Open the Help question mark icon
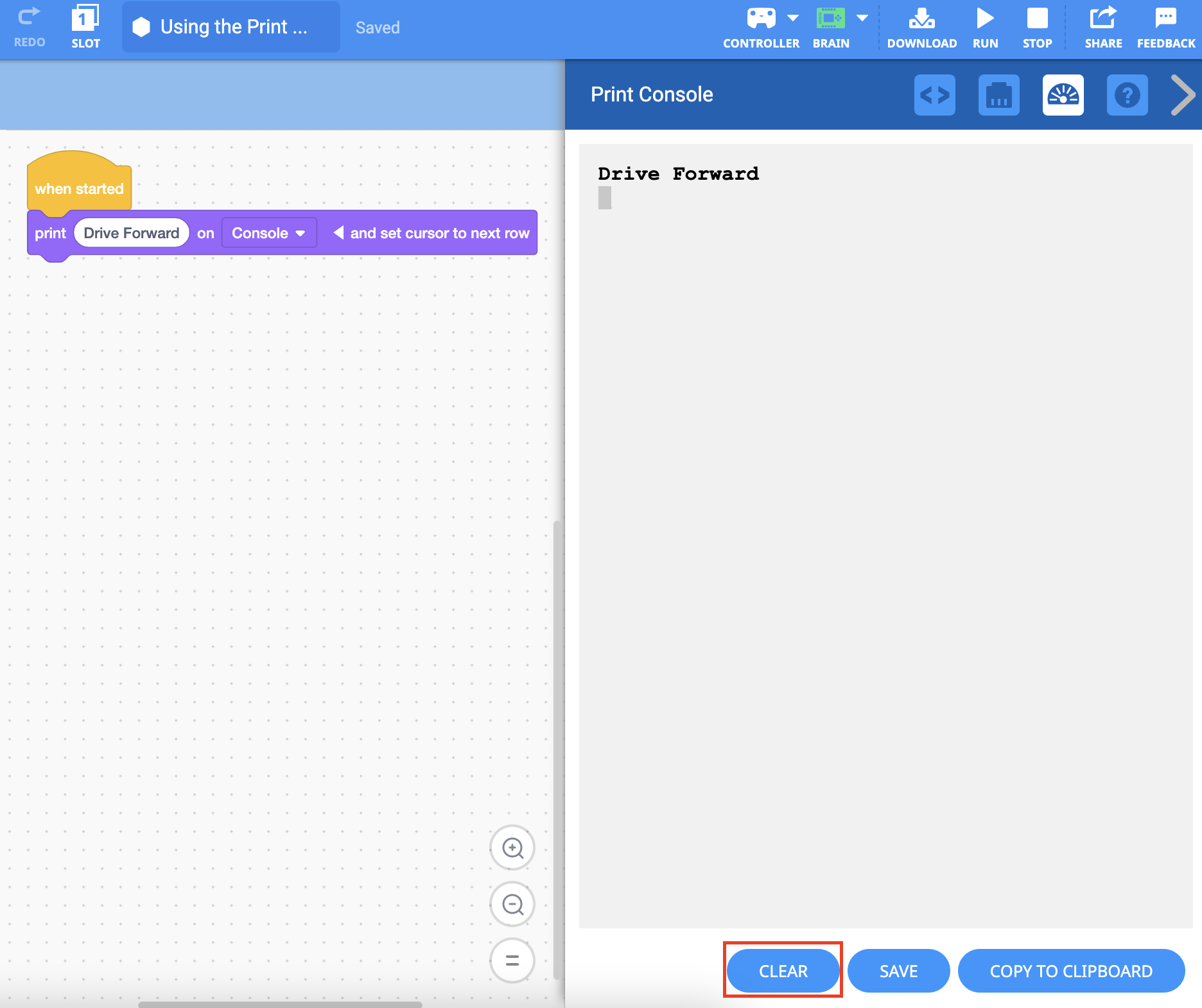The height and width of the screenshot is (1008, 1202). pos(1127,95)
